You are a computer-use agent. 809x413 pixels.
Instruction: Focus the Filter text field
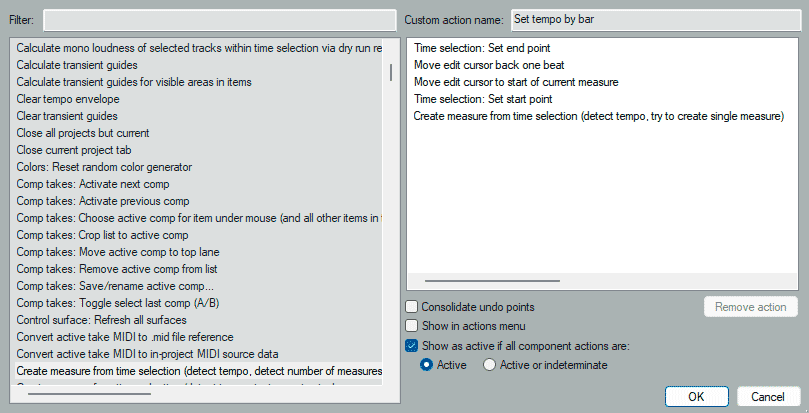pos(219,19)
